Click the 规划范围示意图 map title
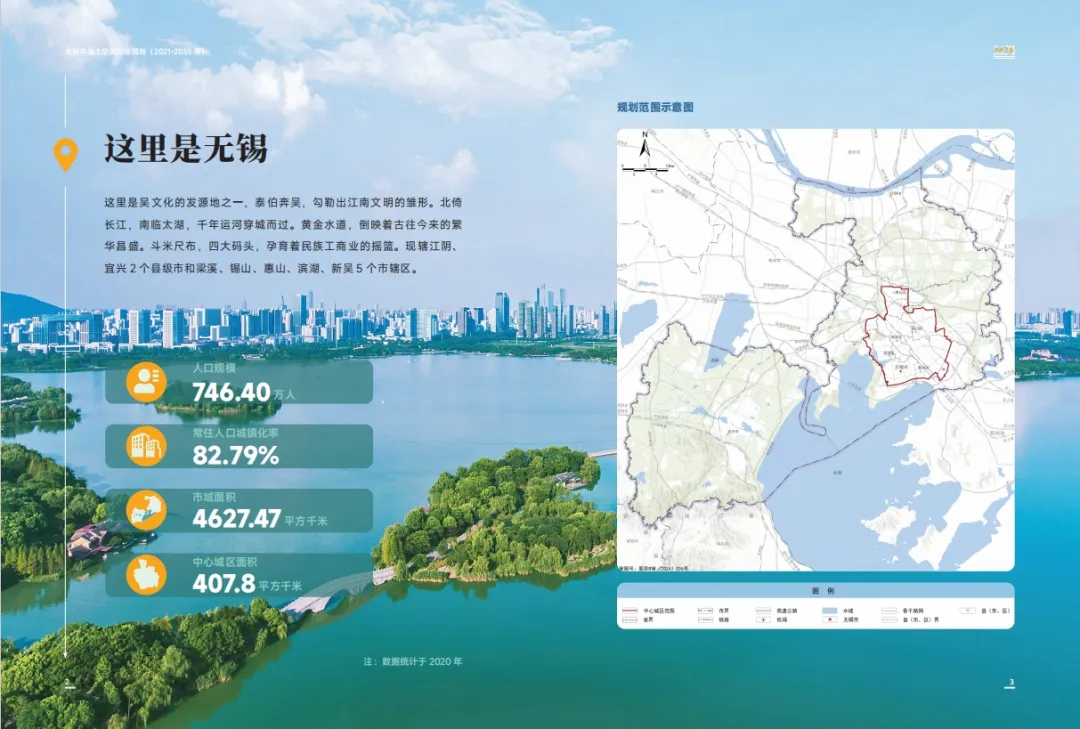 (655, 107)
